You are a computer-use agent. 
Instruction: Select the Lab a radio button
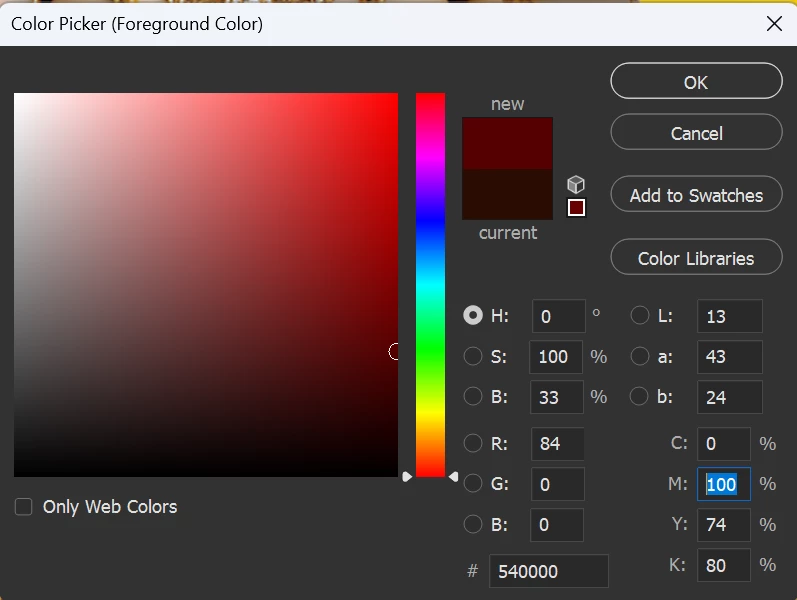click(639, 356)
